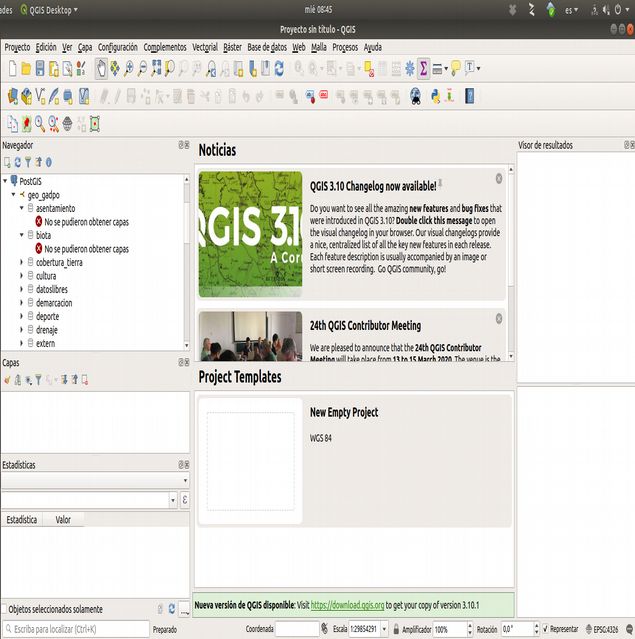Open the Python Console icon
Image resolution: width=635 pixels, height=639 pixels.
click(435, 97)
